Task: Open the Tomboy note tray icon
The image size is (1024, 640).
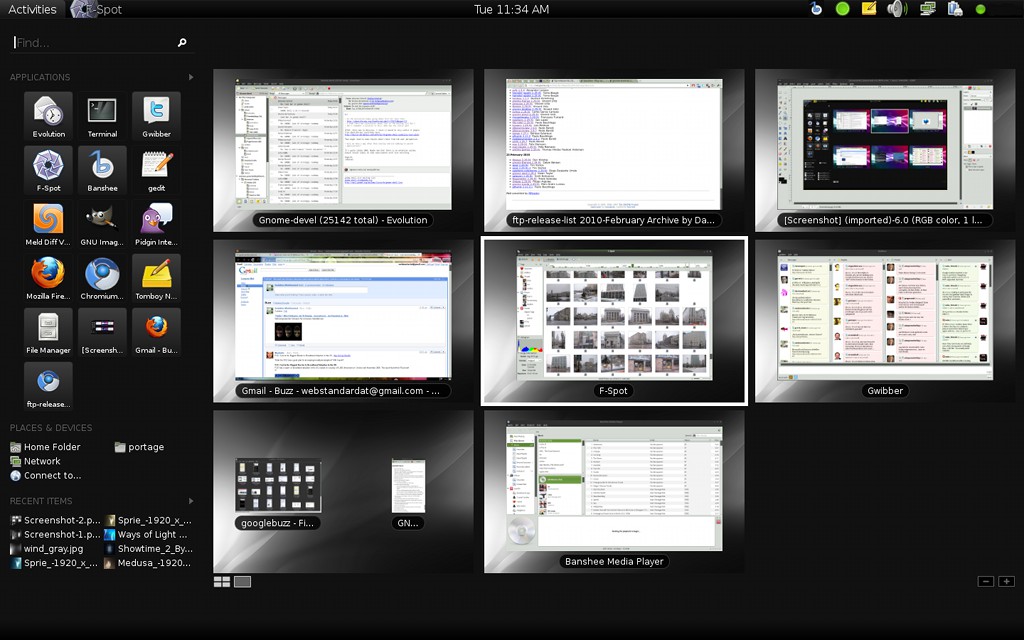Action: 869,8
